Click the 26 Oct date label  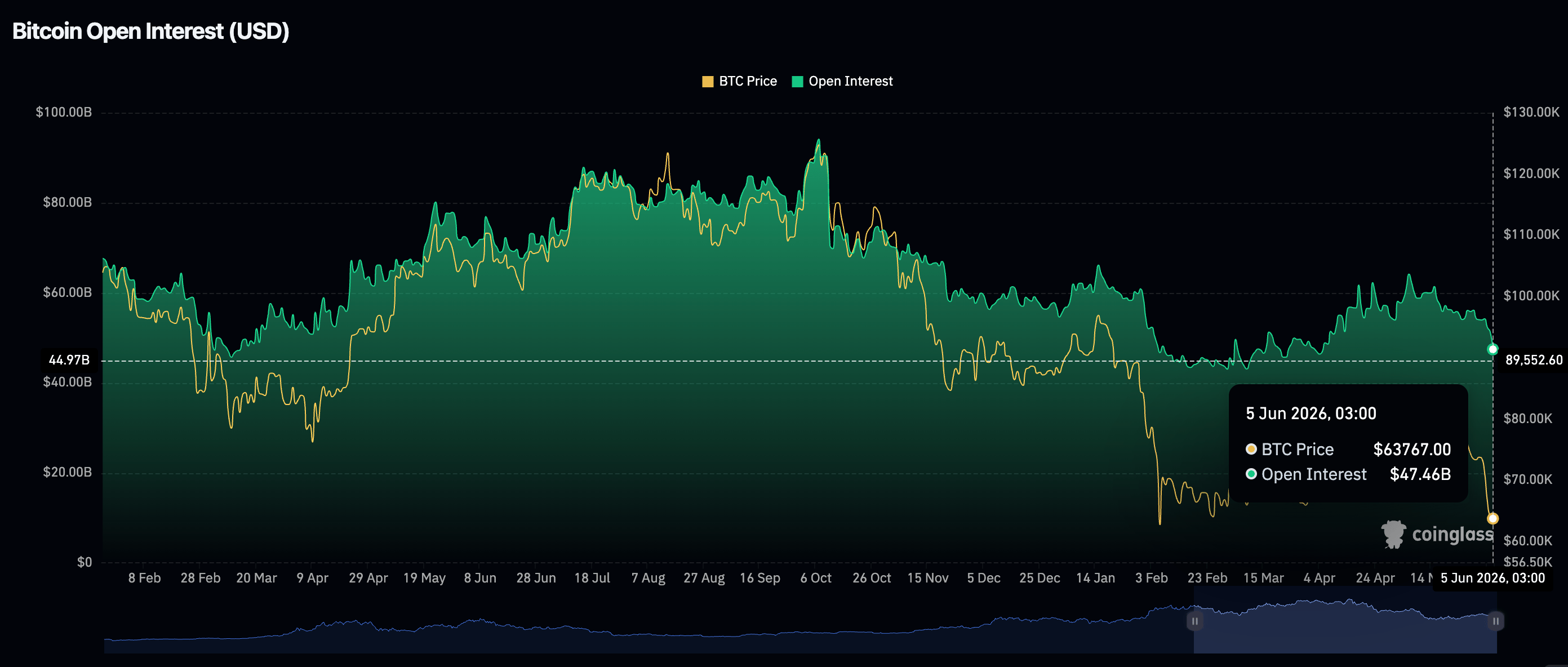(x=872, y=578)
